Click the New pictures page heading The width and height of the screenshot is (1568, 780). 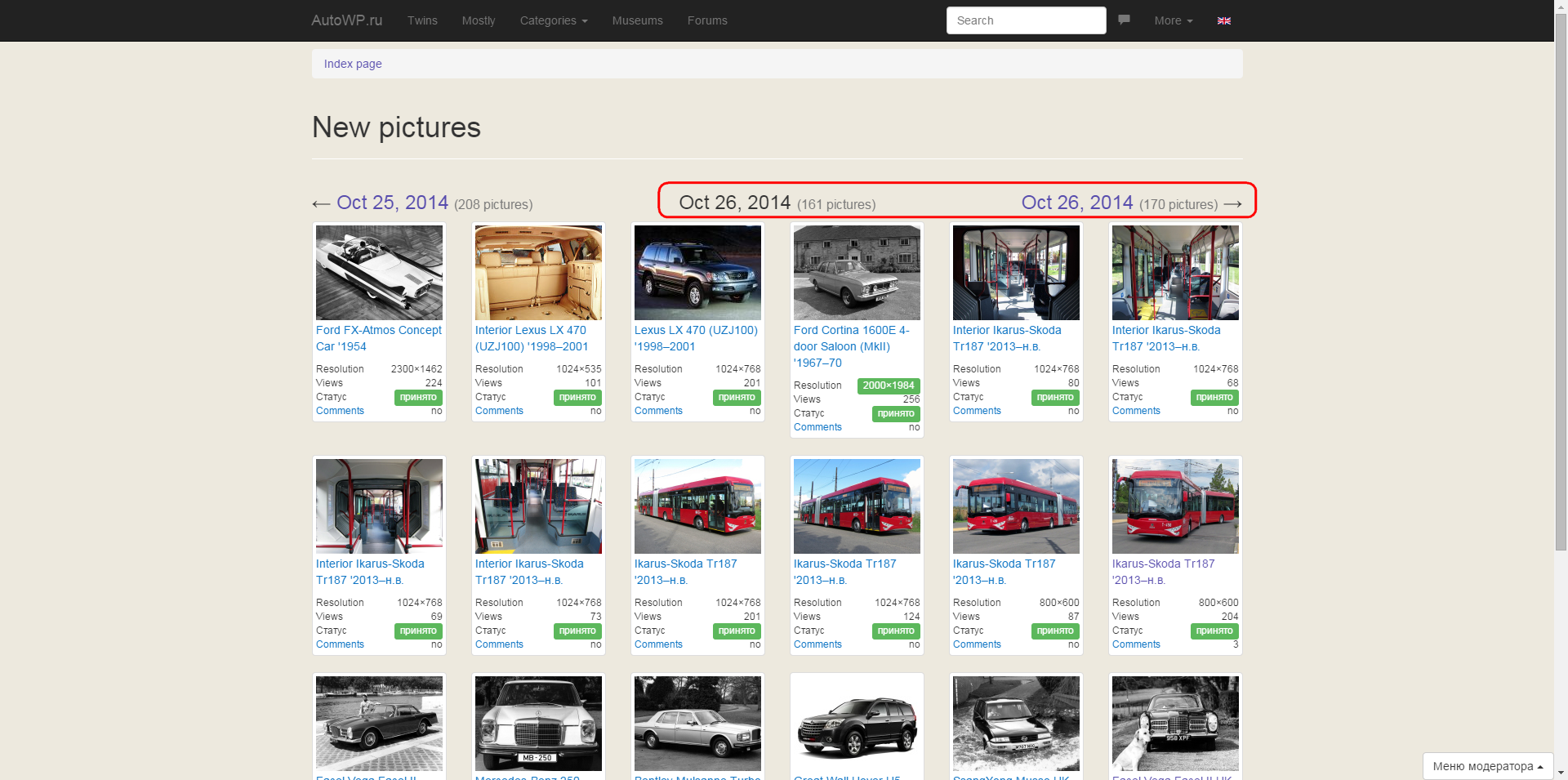point(396,127)
